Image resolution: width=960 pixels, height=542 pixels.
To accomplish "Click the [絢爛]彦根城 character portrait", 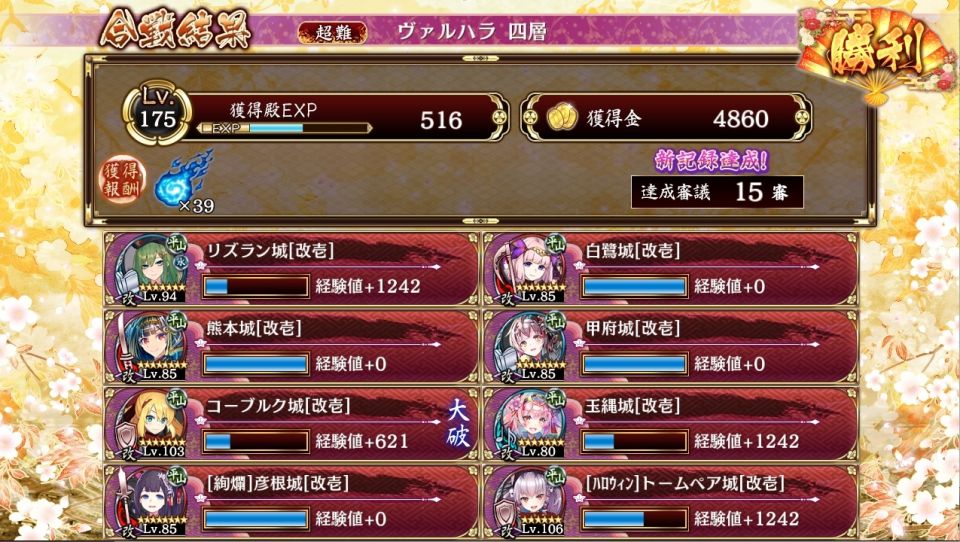I will point(151,501).
